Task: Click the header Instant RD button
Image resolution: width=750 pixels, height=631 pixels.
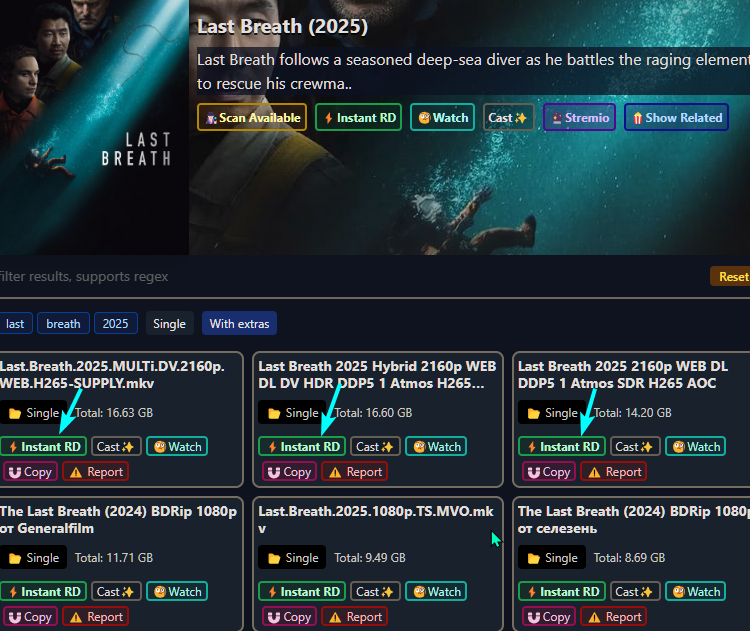Action: pyautogui.click(x=358, y=117)
